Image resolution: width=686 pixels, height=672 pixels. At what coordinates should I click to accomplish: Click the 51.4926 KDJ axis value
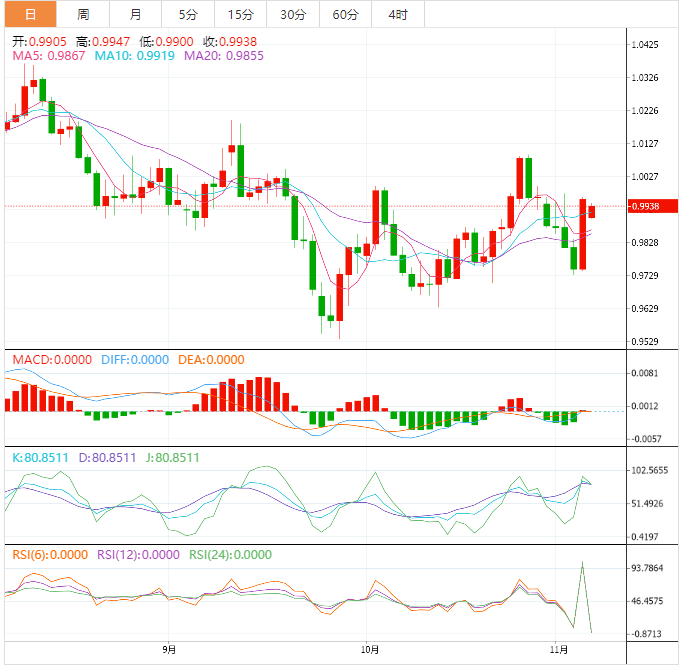(x=648, y=504)
